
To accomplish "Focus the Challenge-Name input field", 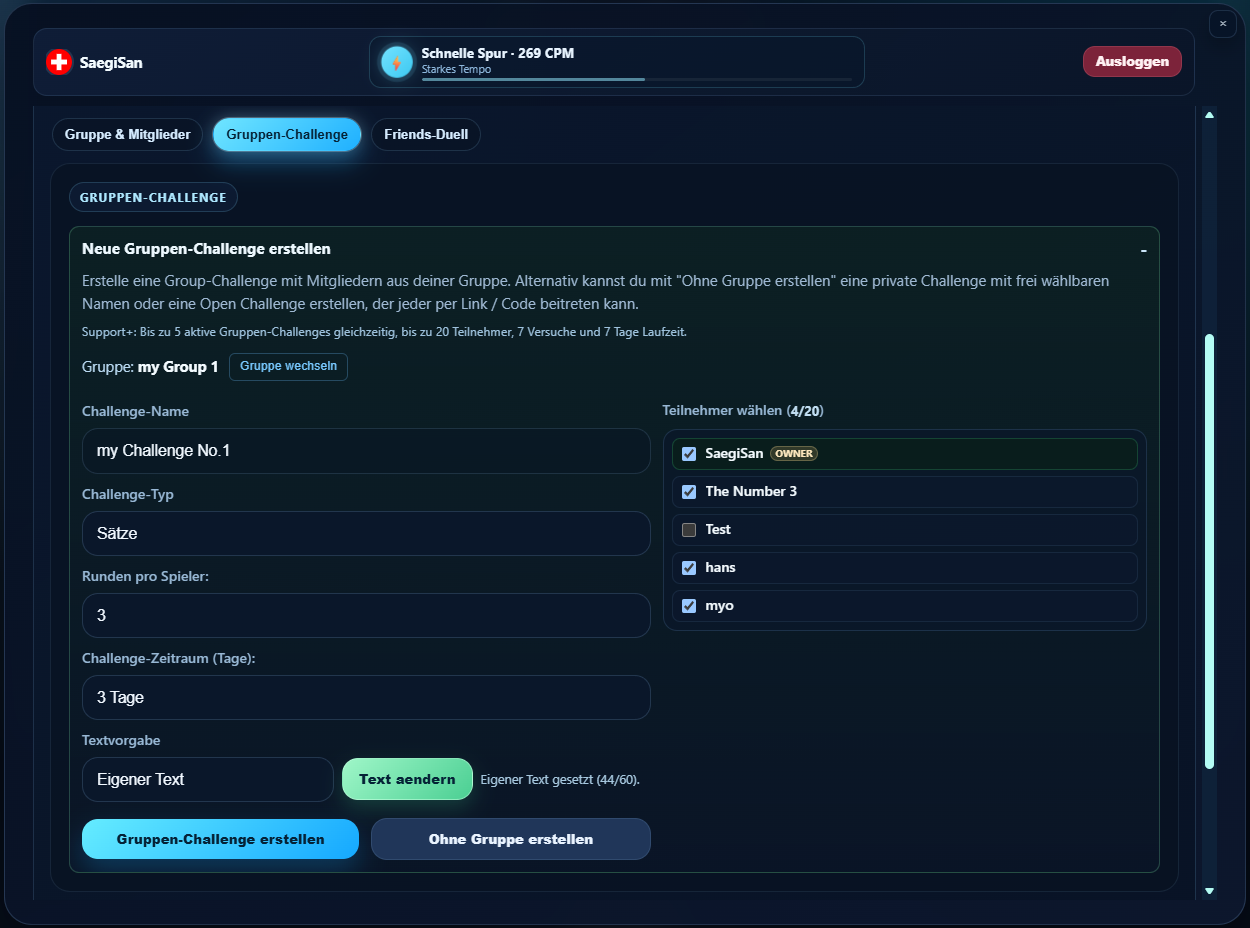I will (x=366, y=452).
